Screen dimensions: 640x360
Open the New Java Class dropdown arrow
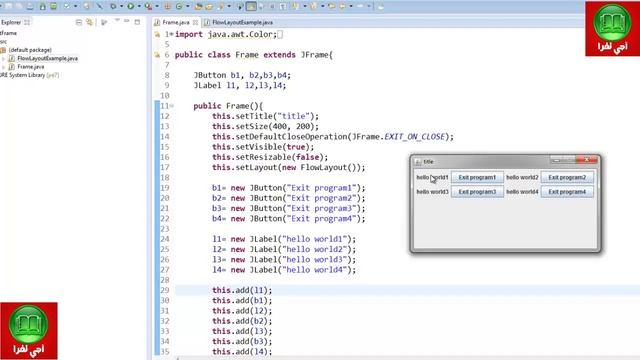(x=187, y=6)
